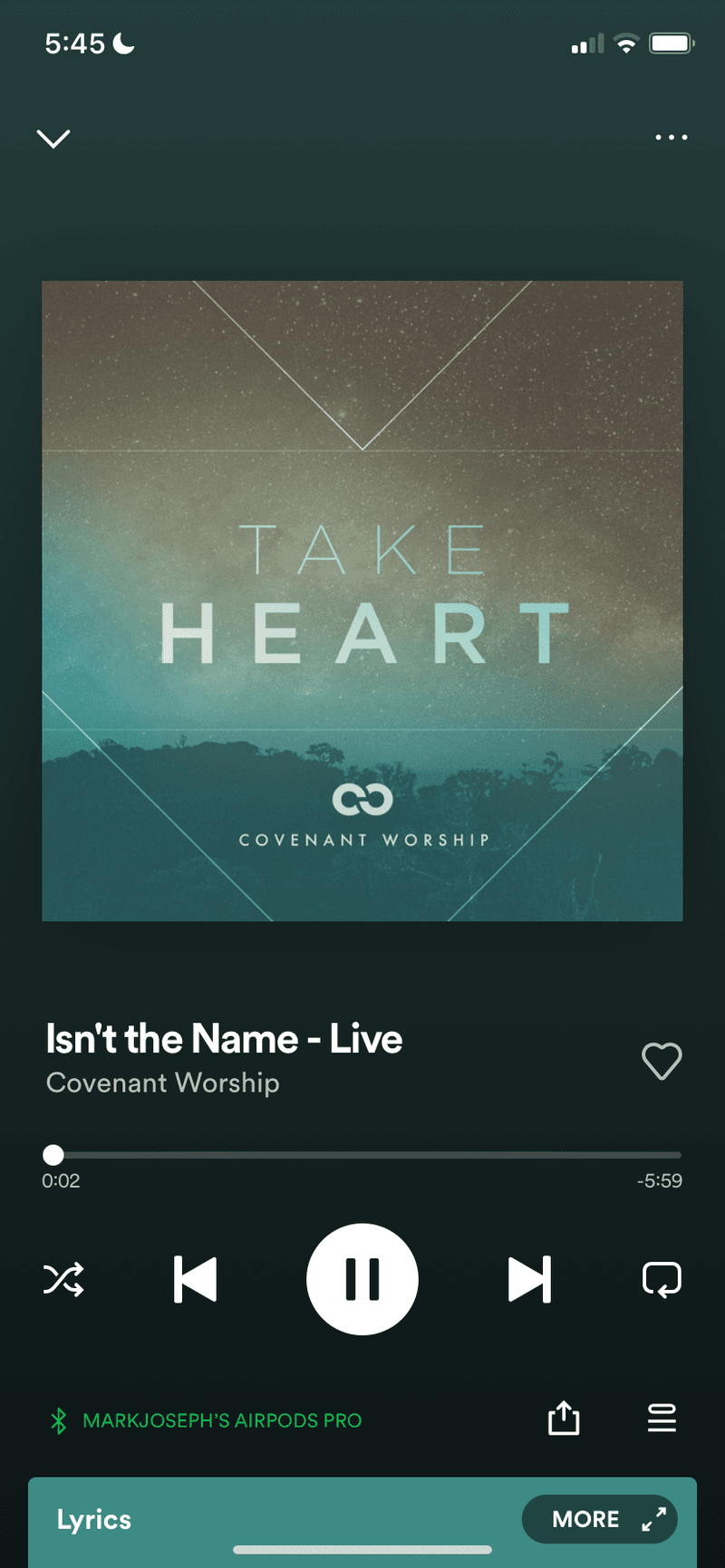Open the share sheet icon

(564, 1419)
